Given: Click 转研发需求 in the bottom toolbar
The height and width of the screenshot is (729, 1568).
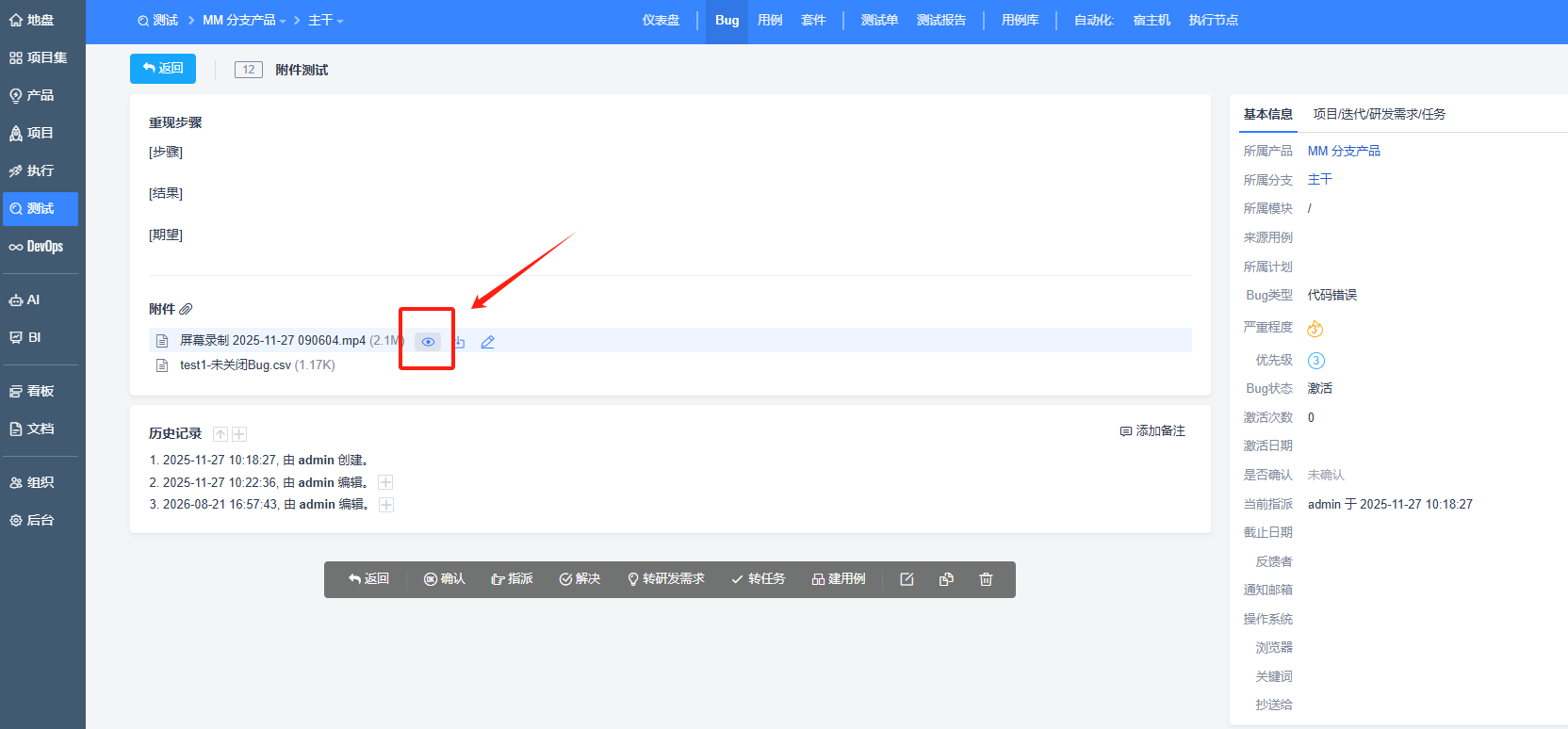Looking at the screenshot, I should click(666, 579).
